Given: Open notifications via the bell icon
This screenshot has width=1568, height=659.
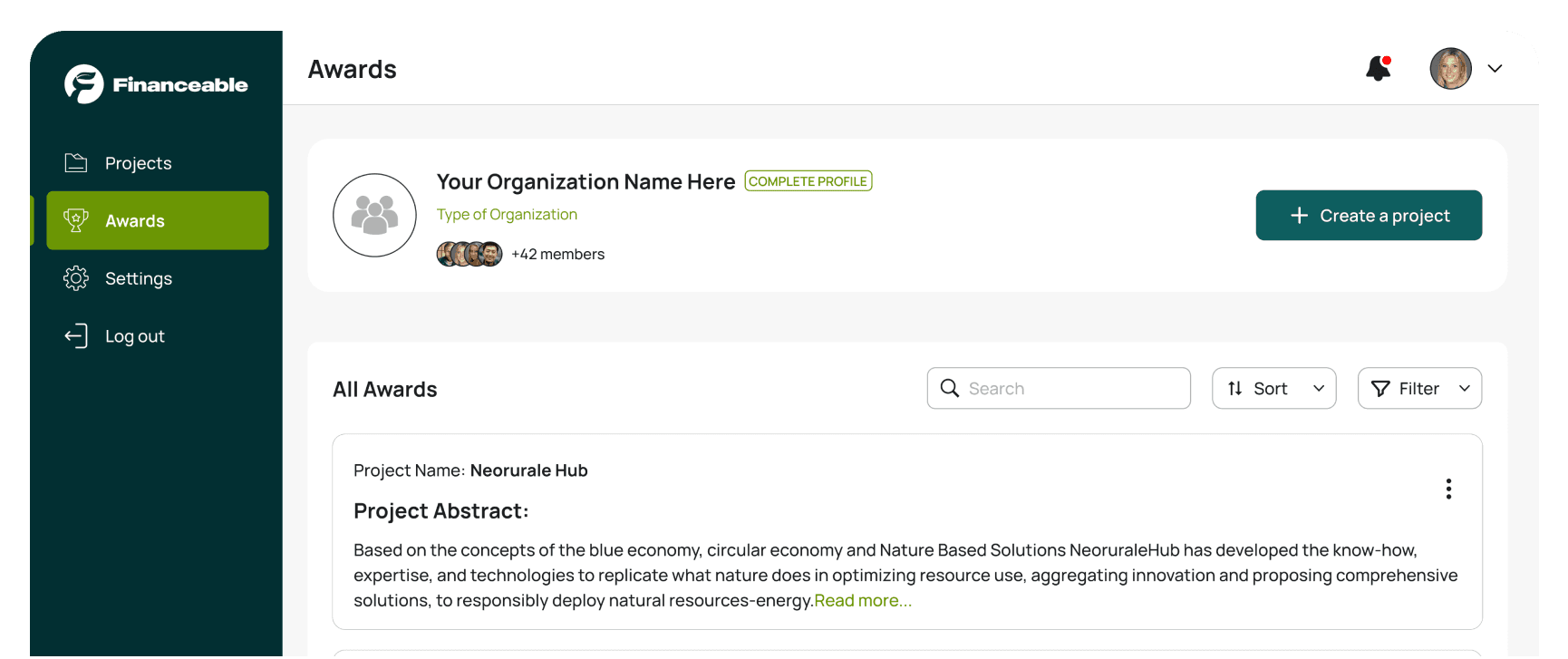Looking at the screenshot, I should point(1378,68).
